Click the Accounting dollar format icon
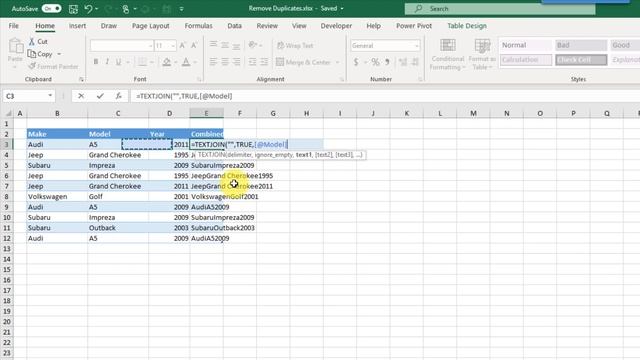 point(356,62)
